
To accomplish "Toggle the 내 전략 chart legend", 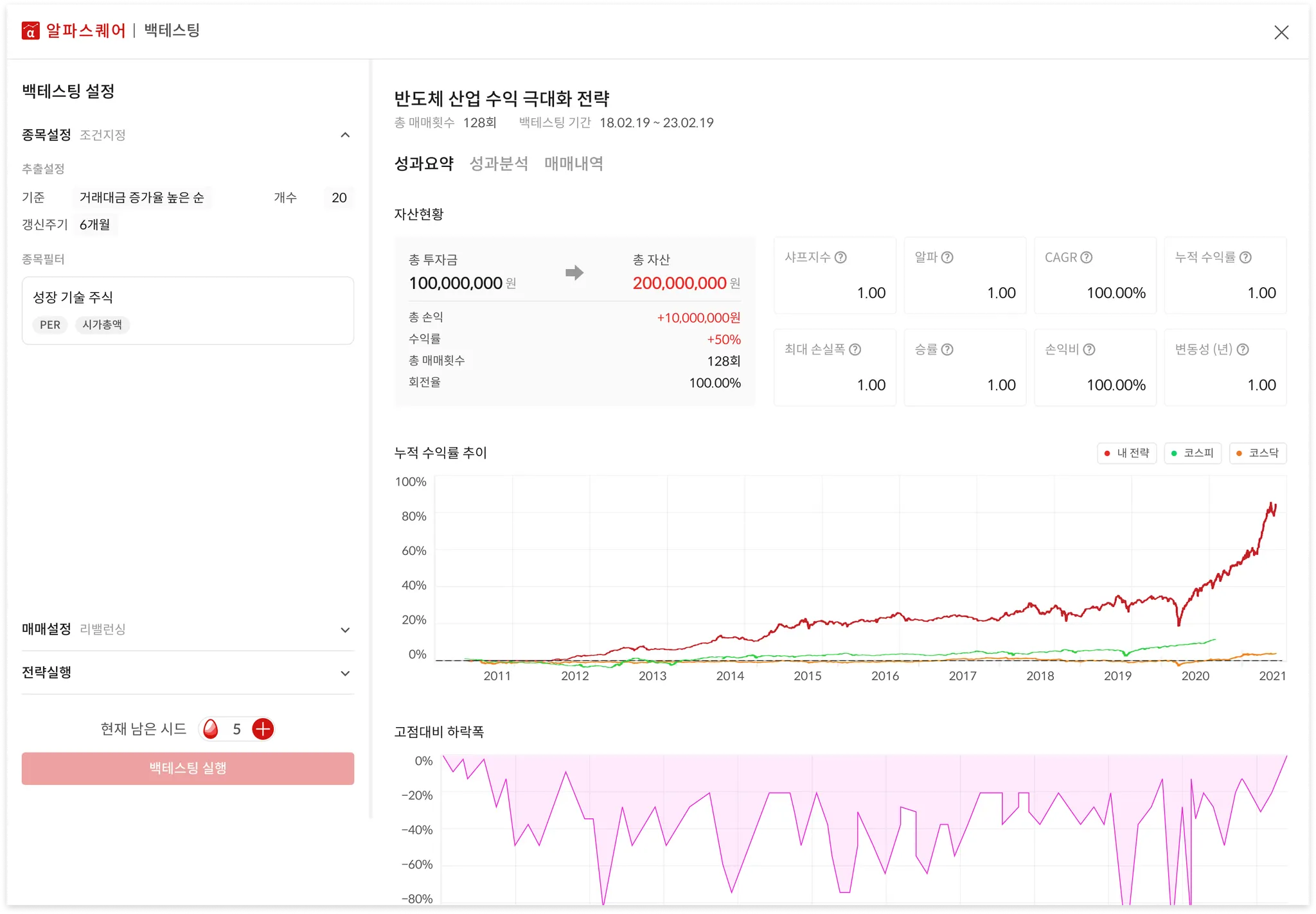I will (1126, 453).
